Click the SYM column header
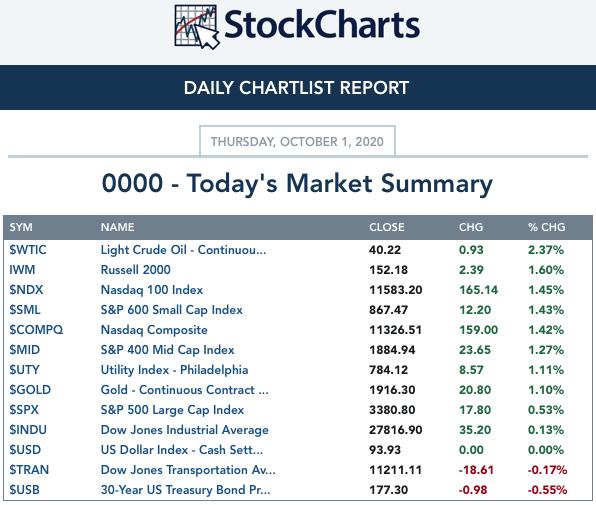Viewport: 596px width, 505px height. coord(21,227)
